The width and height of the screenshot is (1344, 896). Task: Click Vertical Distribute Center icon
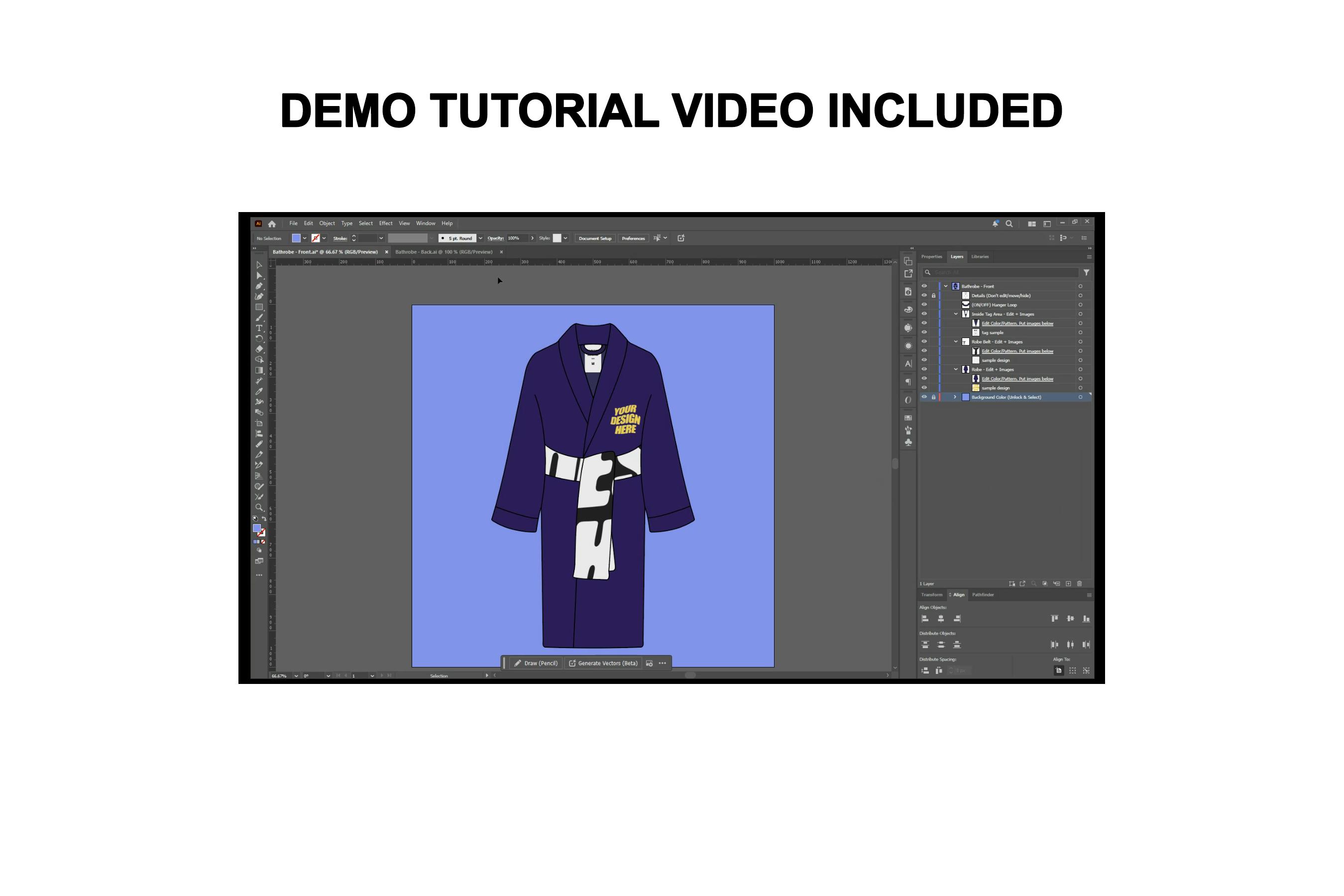[941, 645]
